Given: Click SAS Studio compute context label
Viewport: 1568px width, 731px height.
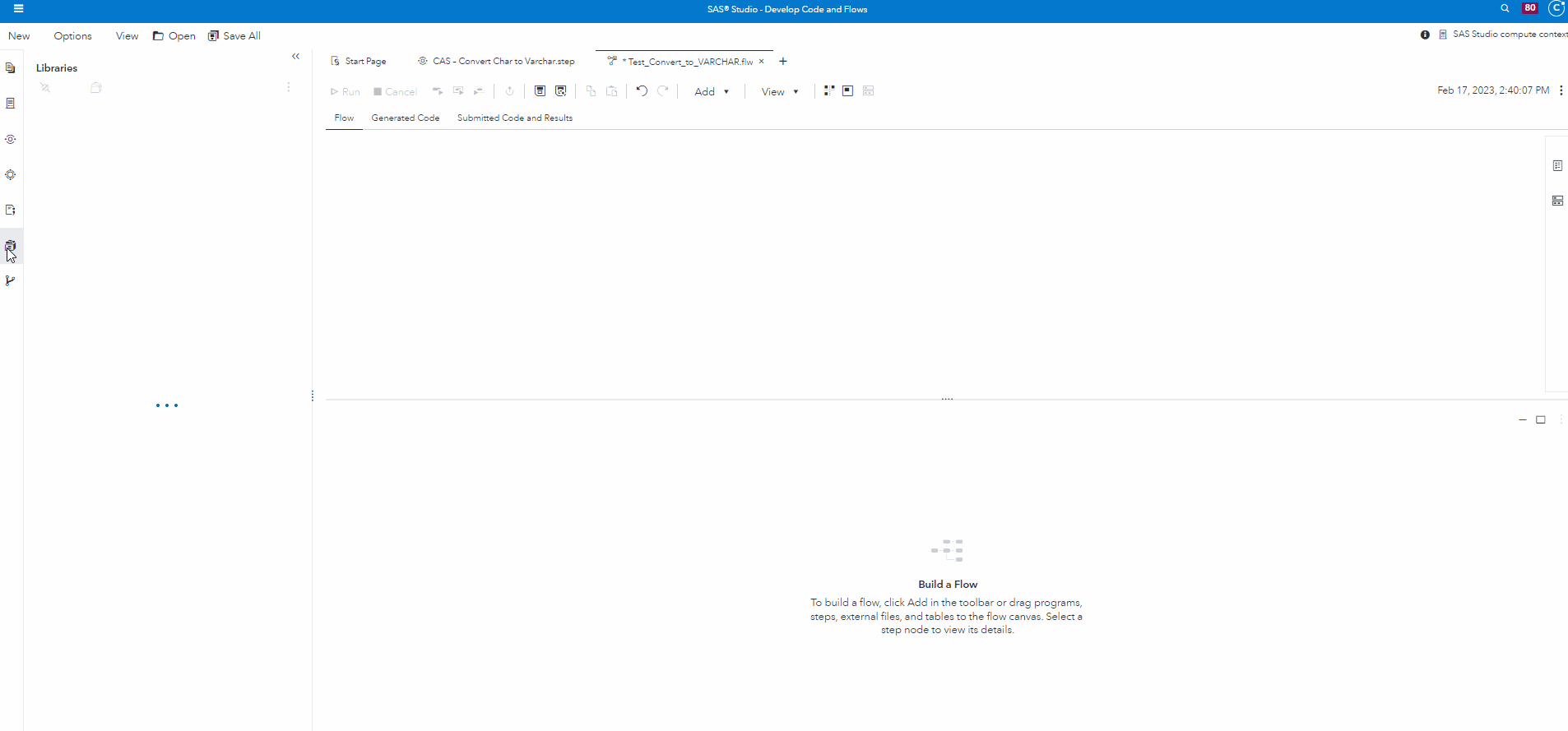Looking at the screenshot, I should 1510,35.
